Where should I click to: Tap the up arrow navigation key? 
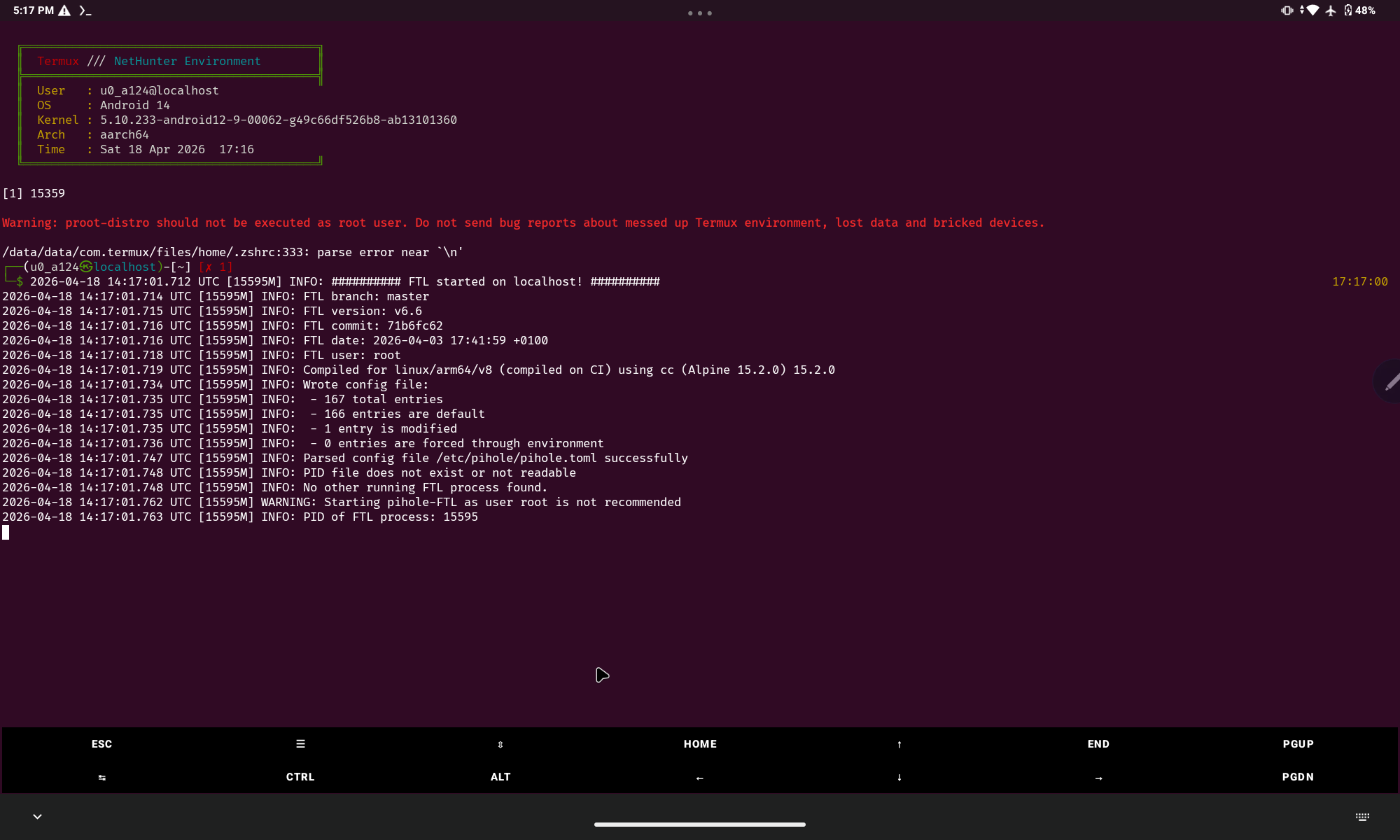899,743
